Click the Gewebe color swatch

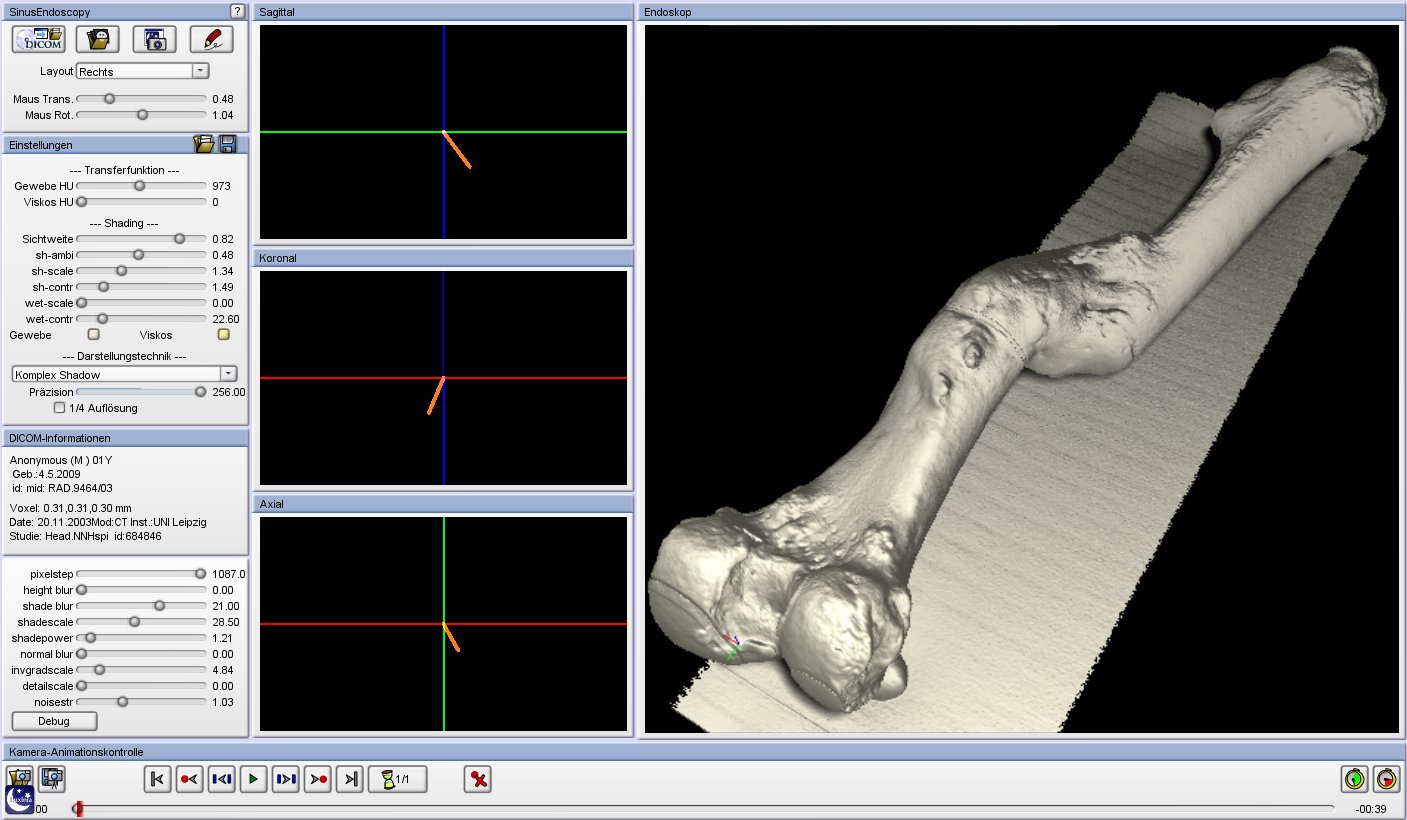(94, 335)
